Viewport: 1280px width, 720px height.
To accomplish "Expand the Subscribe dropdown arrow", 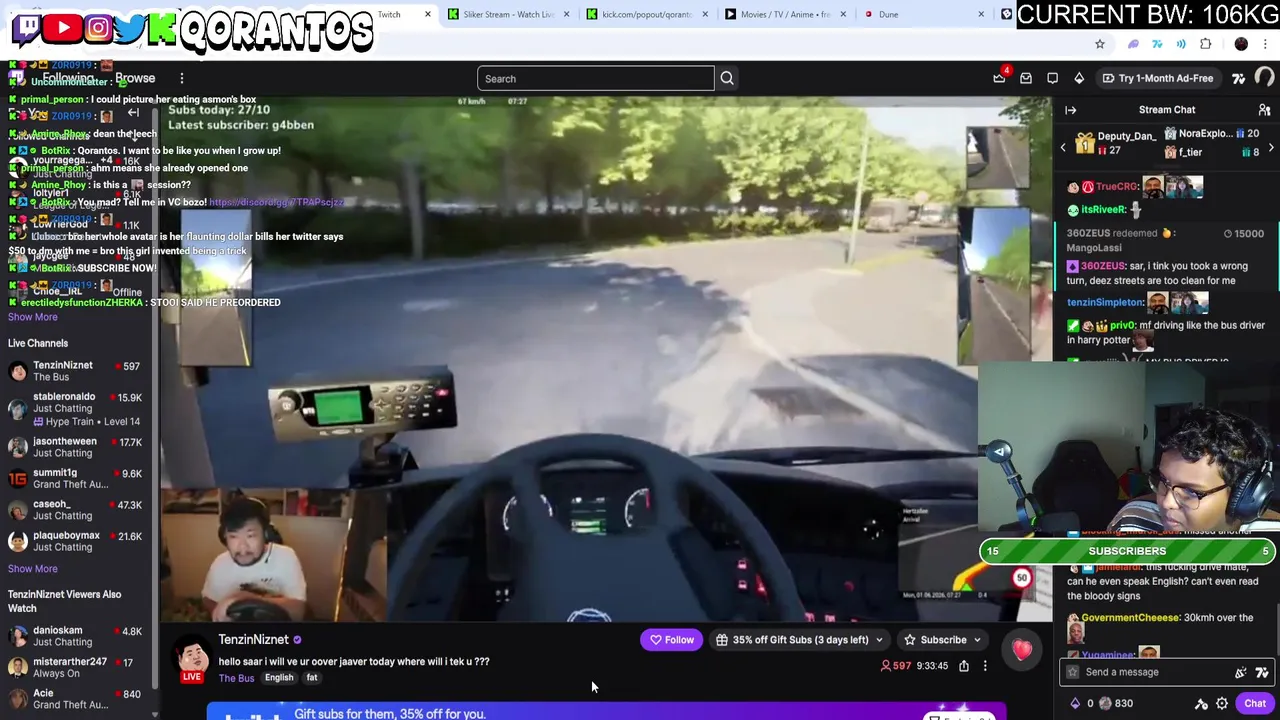I will pyautogui.click(x=977, y=640).
